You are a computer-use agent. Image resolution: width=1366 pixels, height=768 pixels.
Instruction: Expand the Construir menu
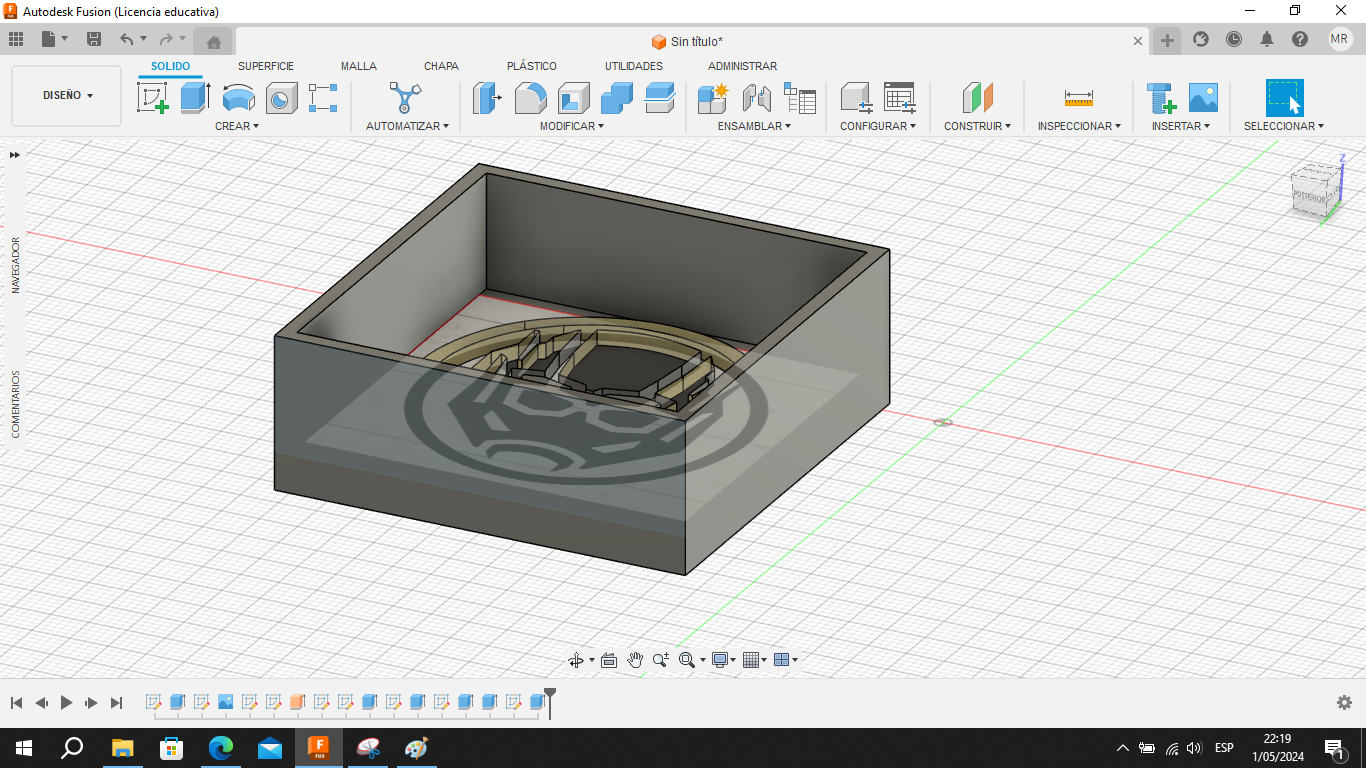(x=977, y=126)
